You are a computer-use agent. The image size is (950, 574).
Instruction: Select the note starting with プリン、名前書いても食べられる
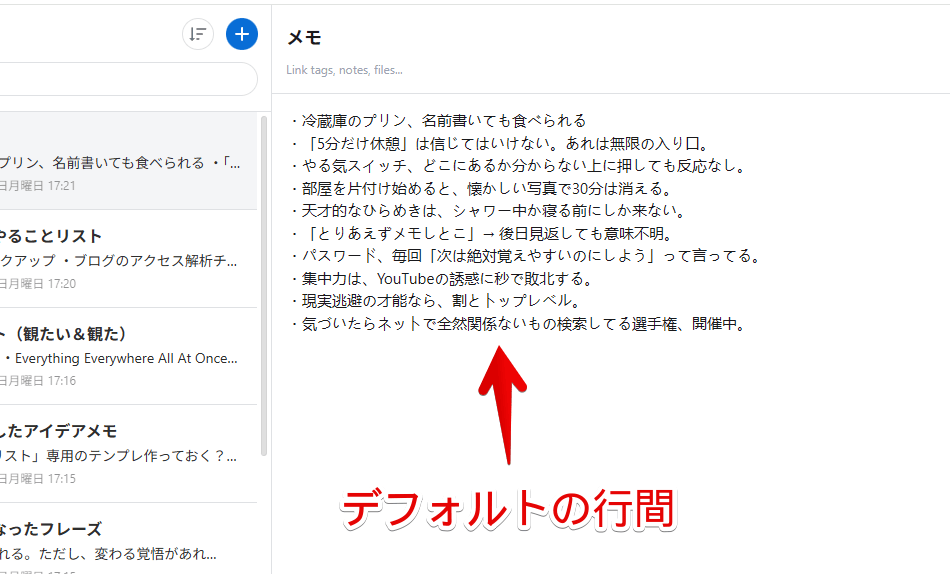click(x=128, y=161)
